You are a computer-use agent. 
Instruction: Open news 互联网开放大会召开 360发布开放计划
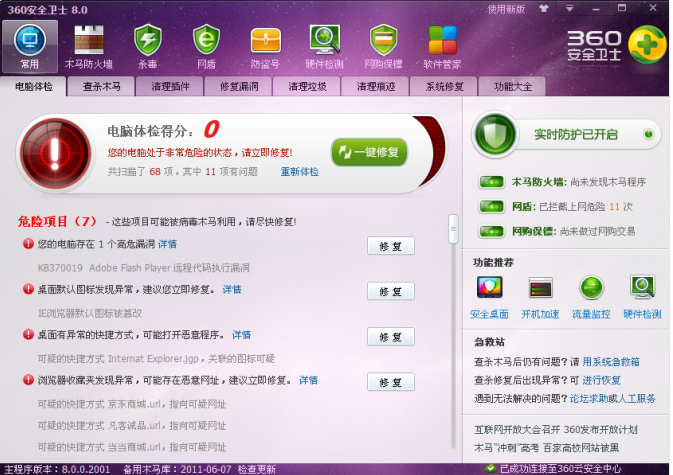(x=555, y=429)
